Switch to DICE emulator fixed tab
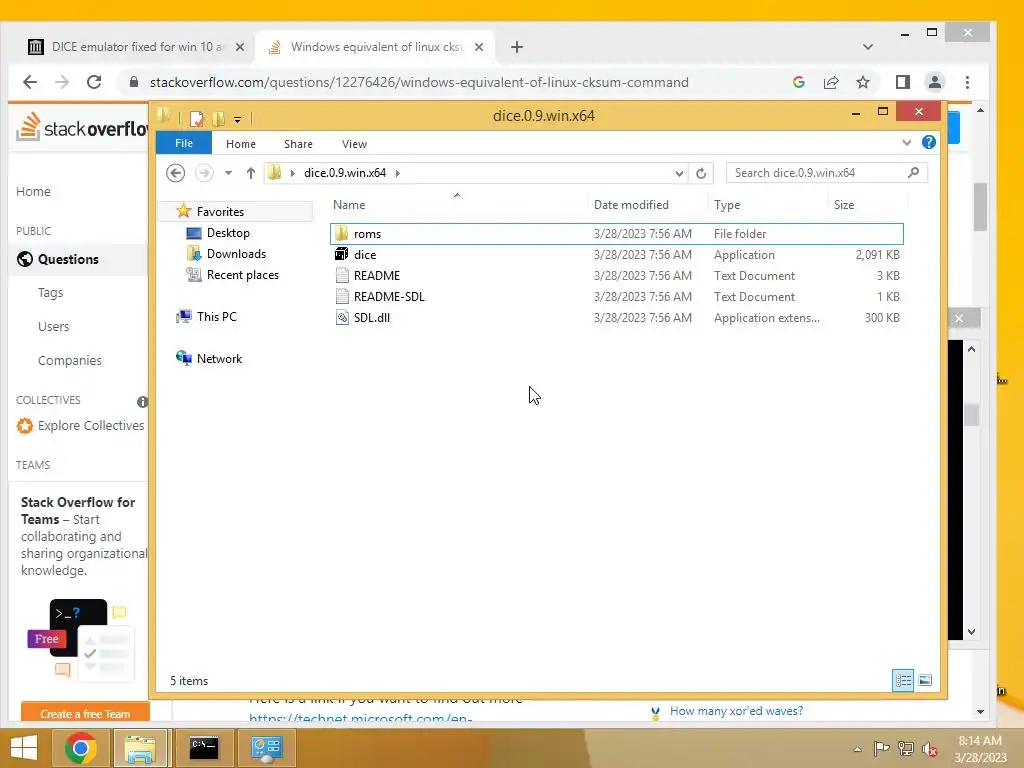 click(136, 47)
